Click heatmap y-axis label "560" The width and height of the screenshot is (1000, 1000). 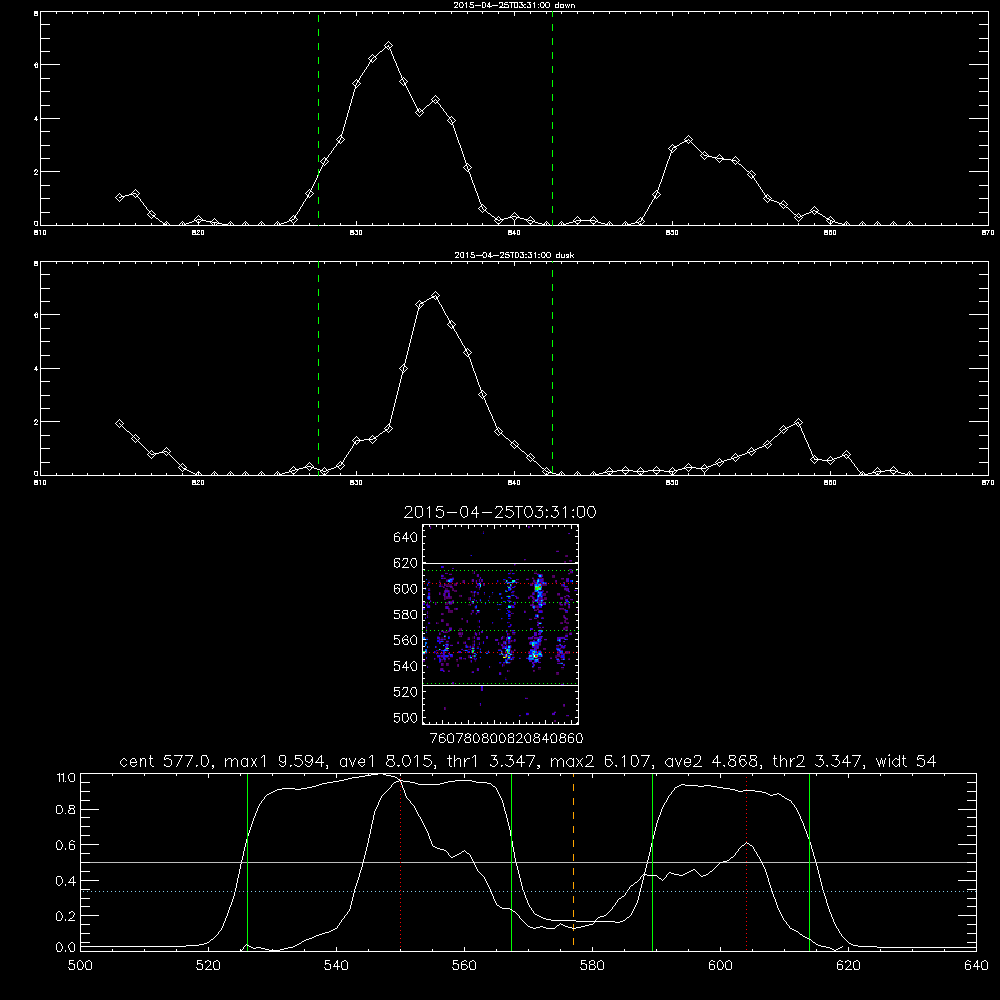click(x=406, y=640)
